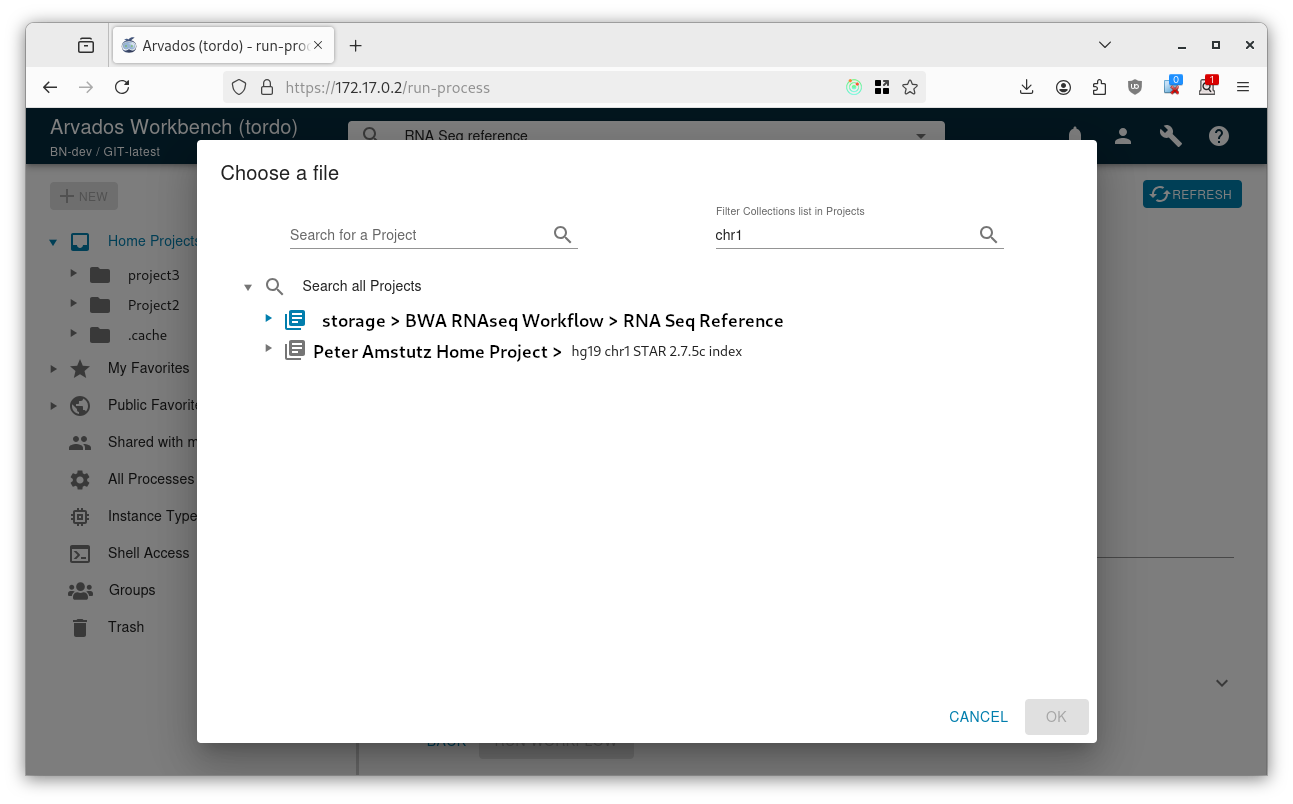The width and height of the screenshot is (1293, 804).
Task: Bookmark the page with the star icon
Action: click(x=910, y=87)
